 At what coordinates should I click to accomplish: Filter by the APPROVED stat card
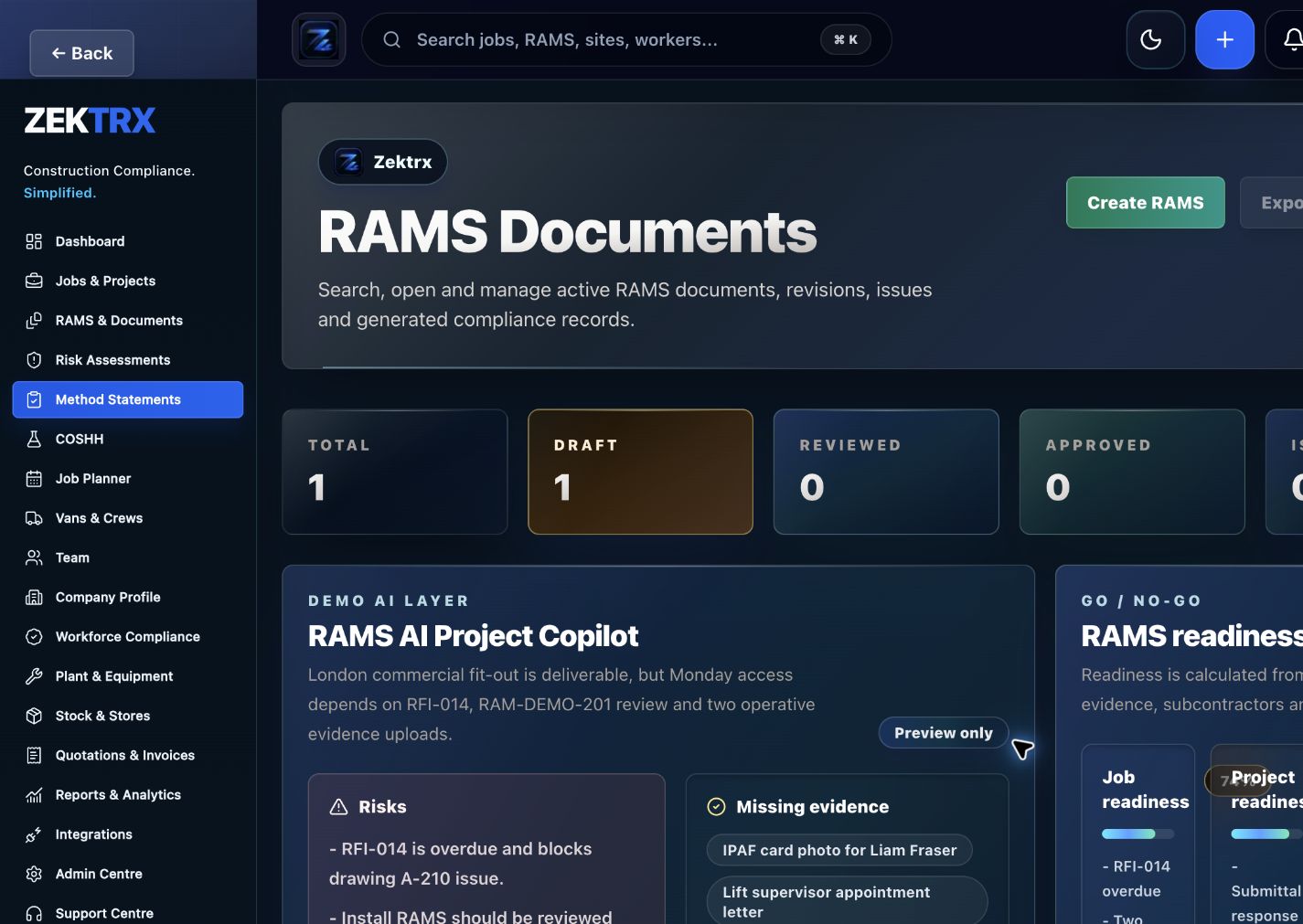[1132, 472]
